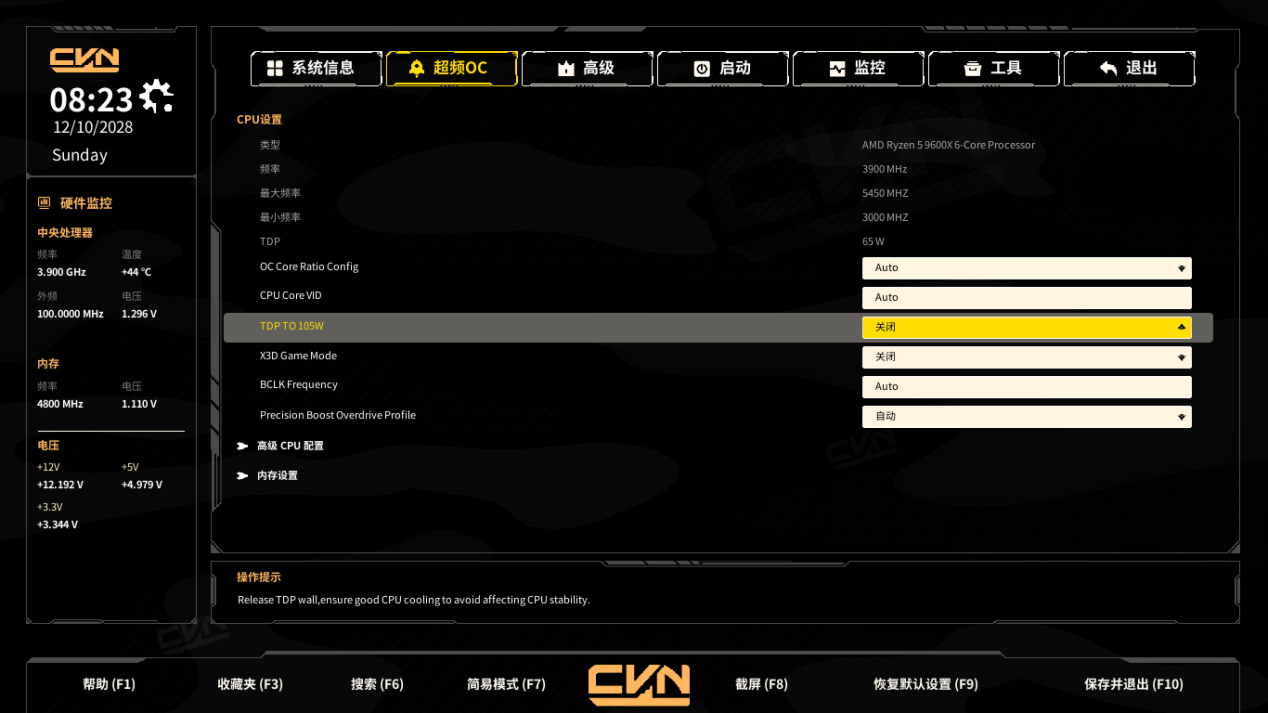Viewport: 1268px width, 713px height.
Task: Click 恢复默认设置 (F9) button
Action: [926, 684]
